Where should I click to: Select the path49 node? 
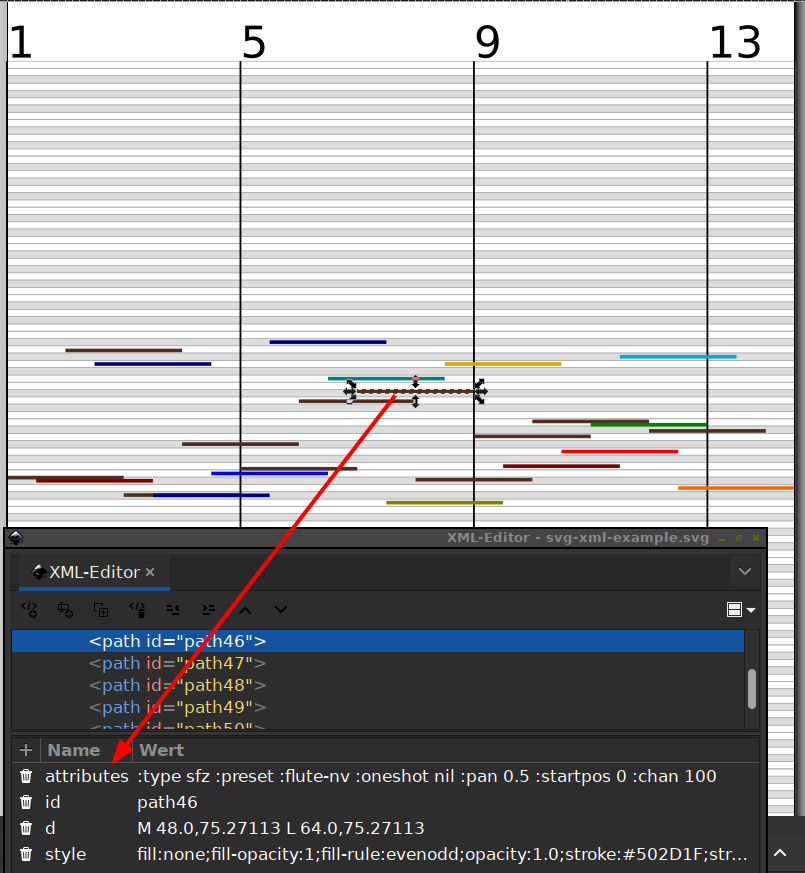(x=177, y=707)
